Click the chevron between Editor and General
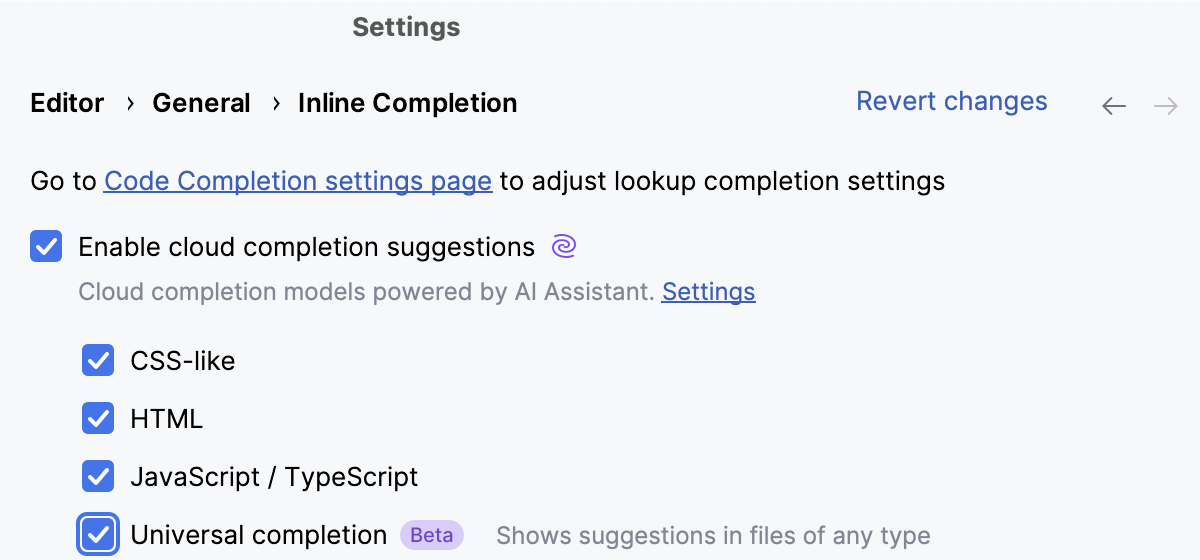1200x560 pixels. 130,103
